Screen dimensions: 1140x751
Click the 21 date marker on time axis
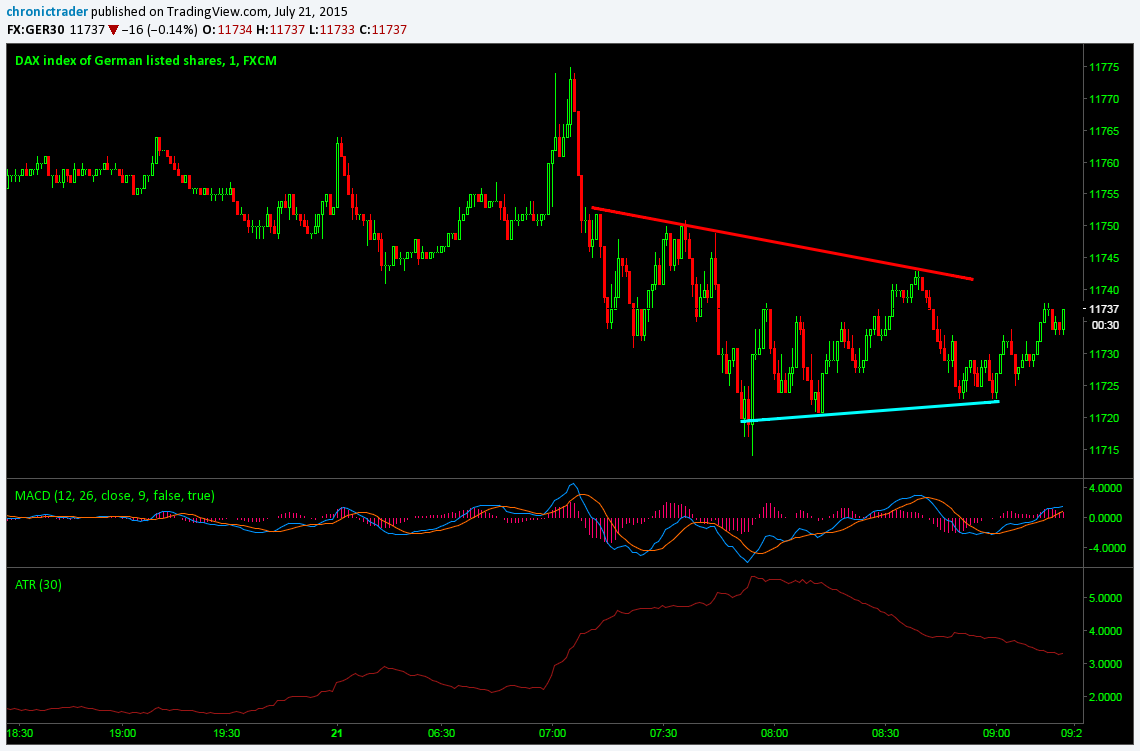click(x=336, y=733)
